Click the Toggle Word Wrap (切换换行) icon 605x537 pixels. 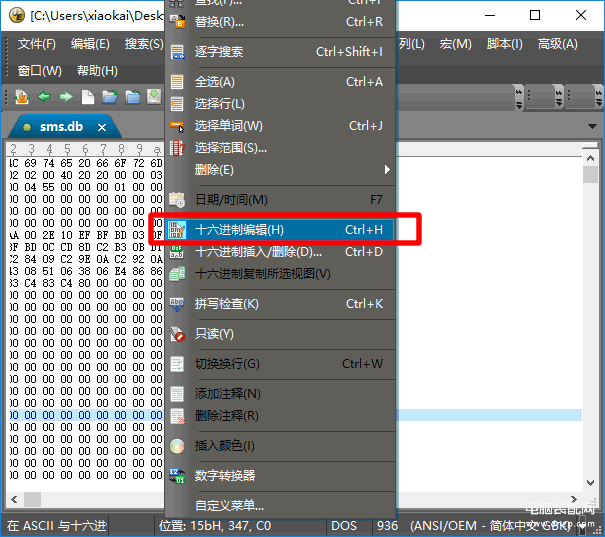pos(177,364)
